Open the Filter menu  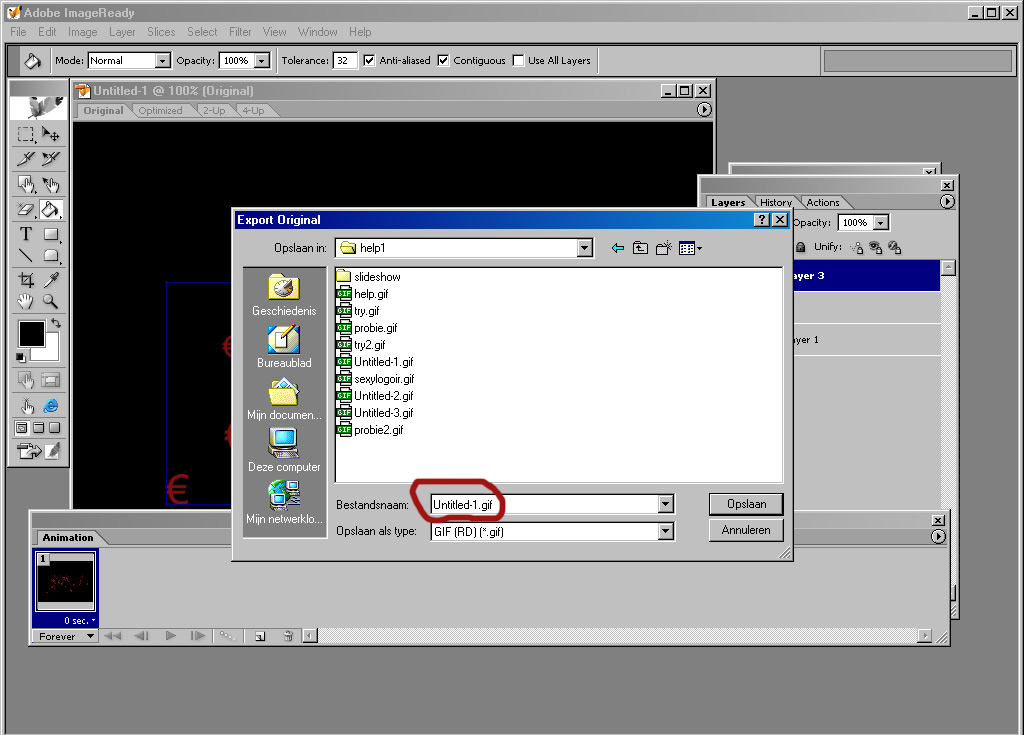tap(240, 32)
